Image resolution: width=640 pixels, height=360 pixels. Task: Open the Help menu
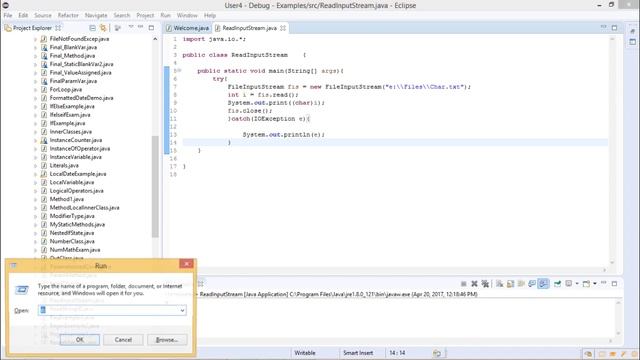(x=210, y=15)
